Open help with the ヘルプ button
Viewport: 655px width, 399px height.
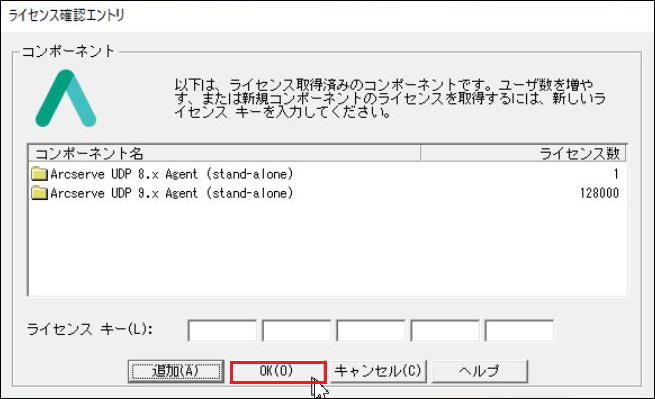479,371
